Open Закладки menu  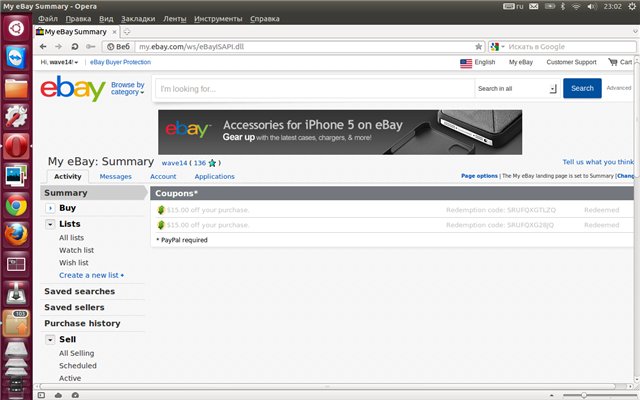138,19
